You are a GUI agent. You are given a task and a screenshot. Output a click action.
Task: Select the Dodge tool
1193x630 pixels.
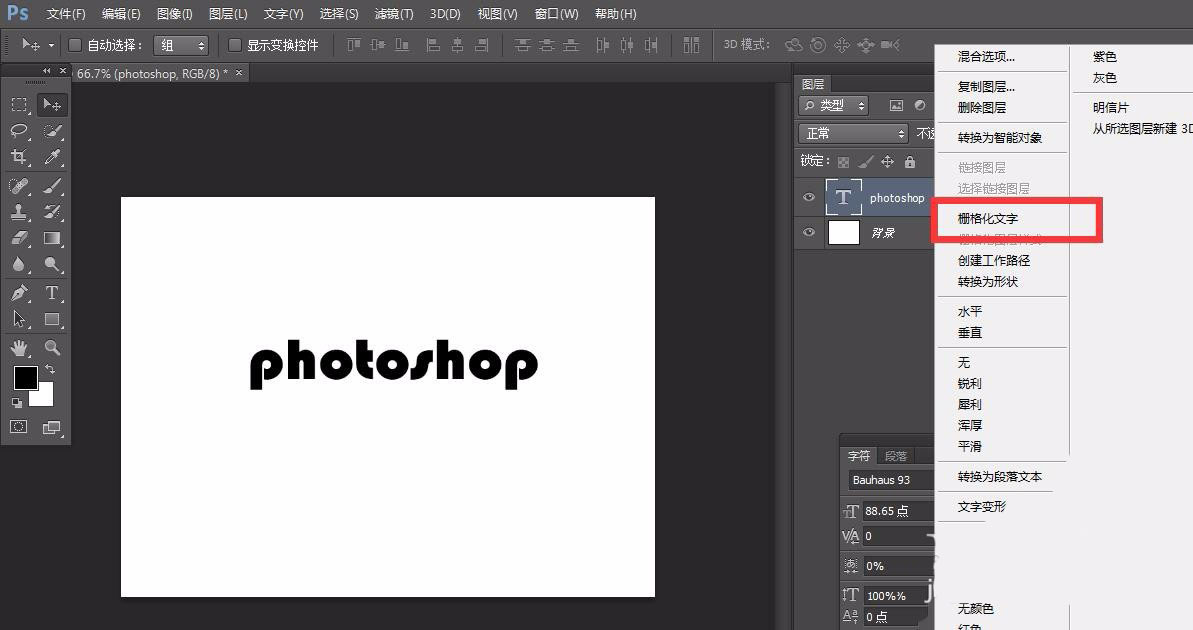click(52, 264)
